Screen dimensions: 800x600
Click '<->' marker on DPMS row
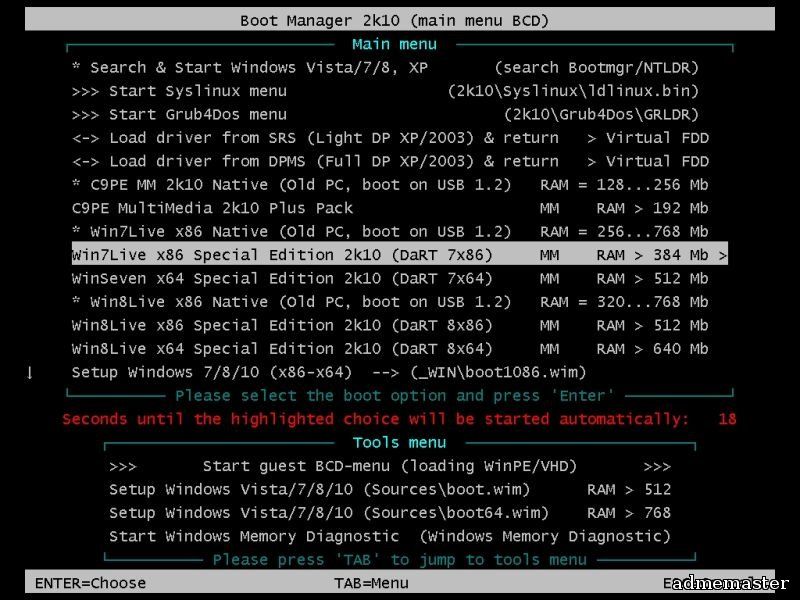coord(86,162)
